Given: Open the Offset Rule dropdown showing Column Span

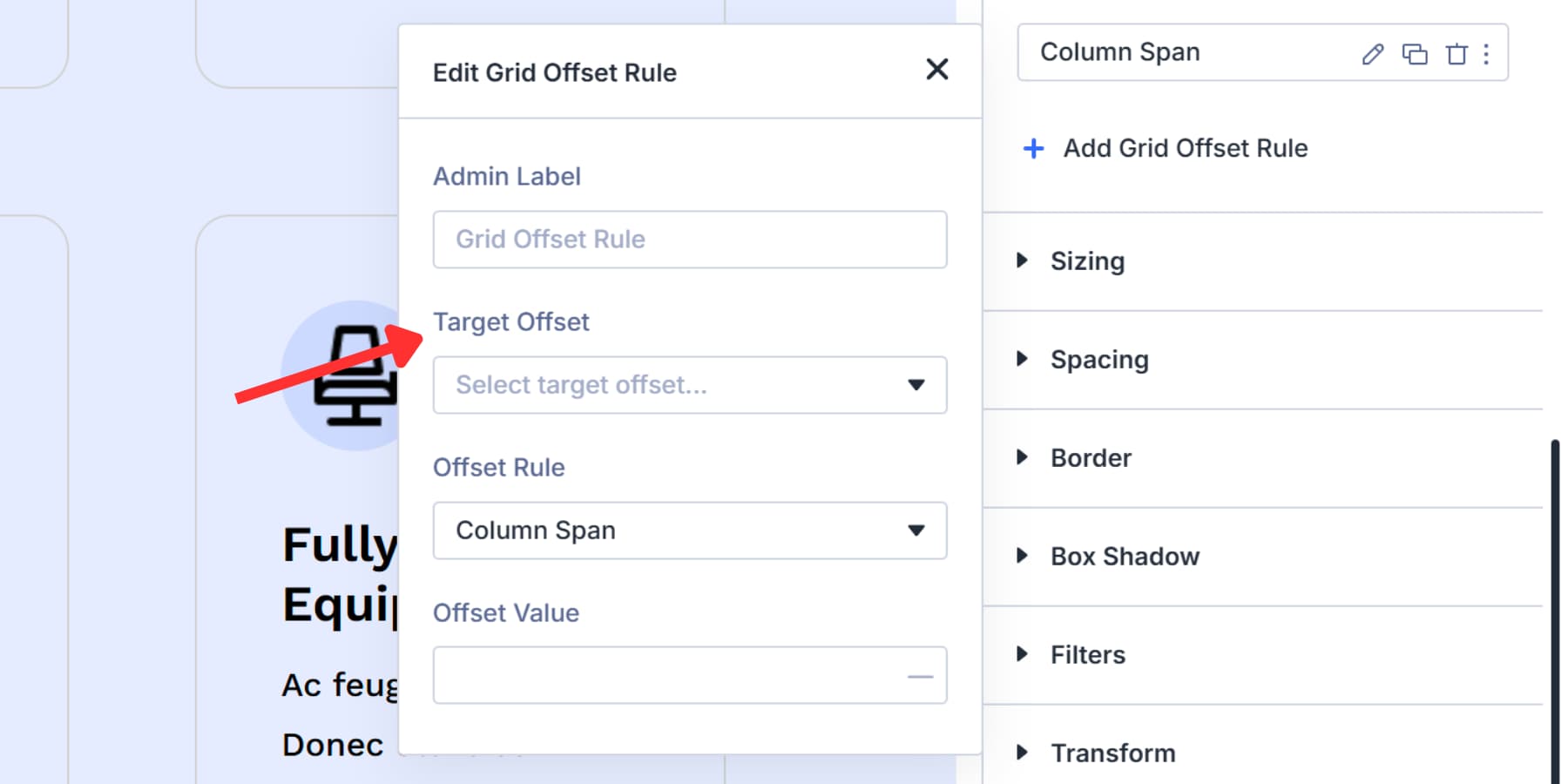Looking at the screenshot, I should click(x=689, y=531).
